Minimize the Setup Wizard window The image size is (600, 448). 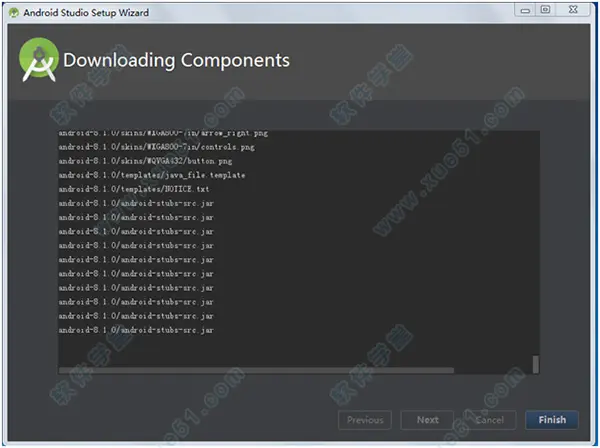[525, 10]
